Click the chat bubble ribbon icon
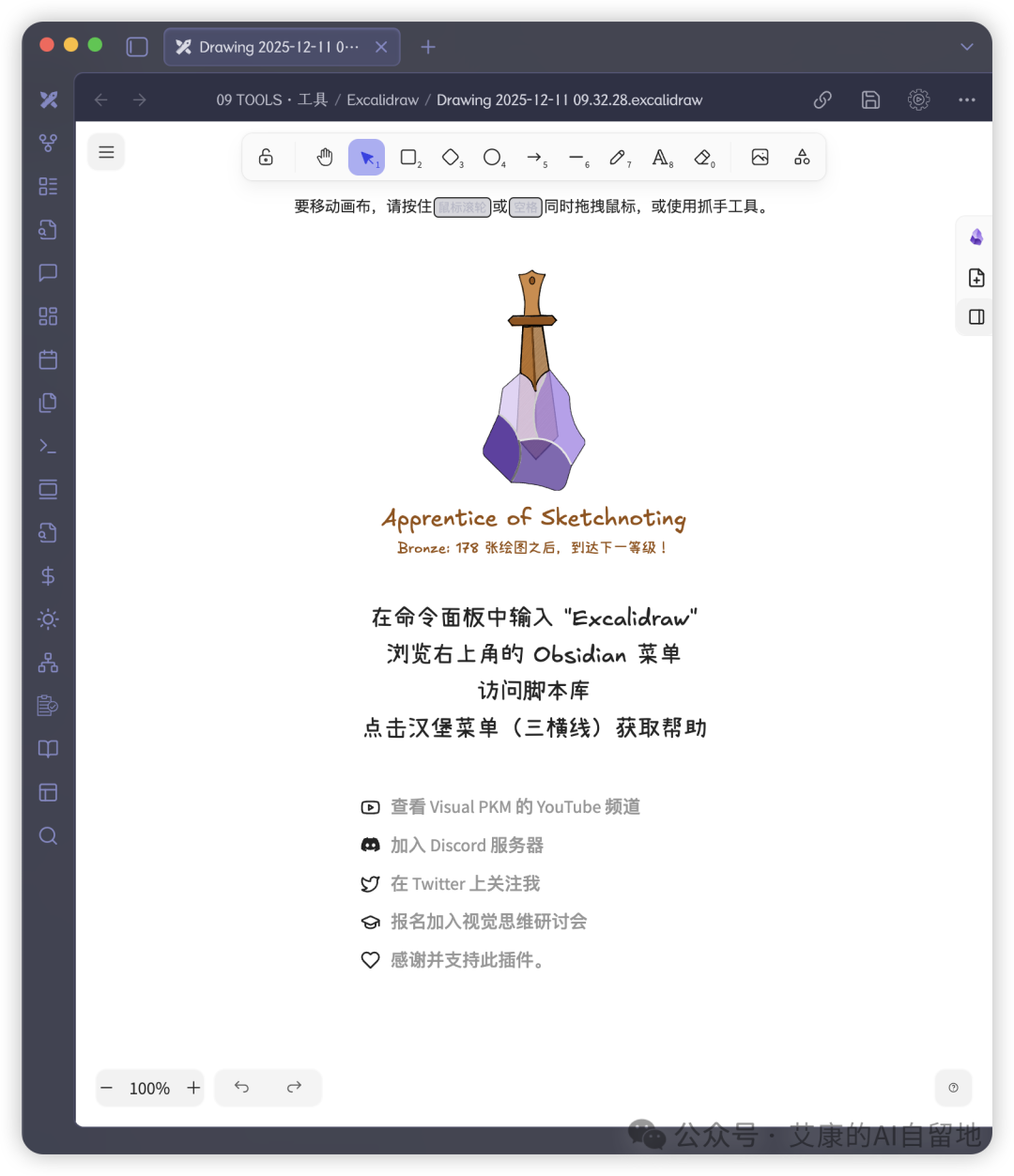This screenshot has height=1176, width=1014. pos(48,272)
